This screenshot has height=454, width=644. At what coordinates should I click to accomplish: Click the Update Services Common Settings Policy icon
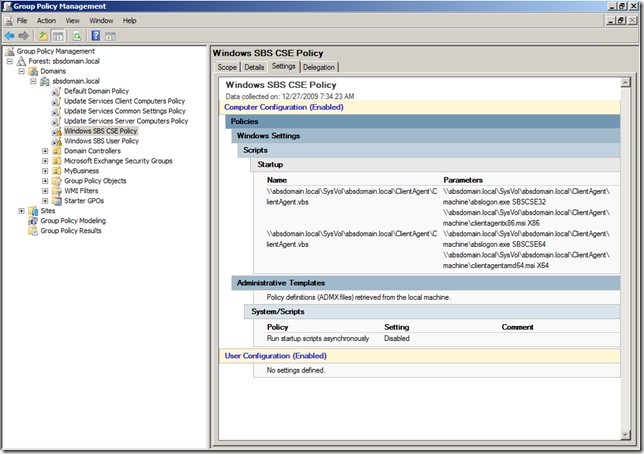pyautogui.click(x=57, y=111)
